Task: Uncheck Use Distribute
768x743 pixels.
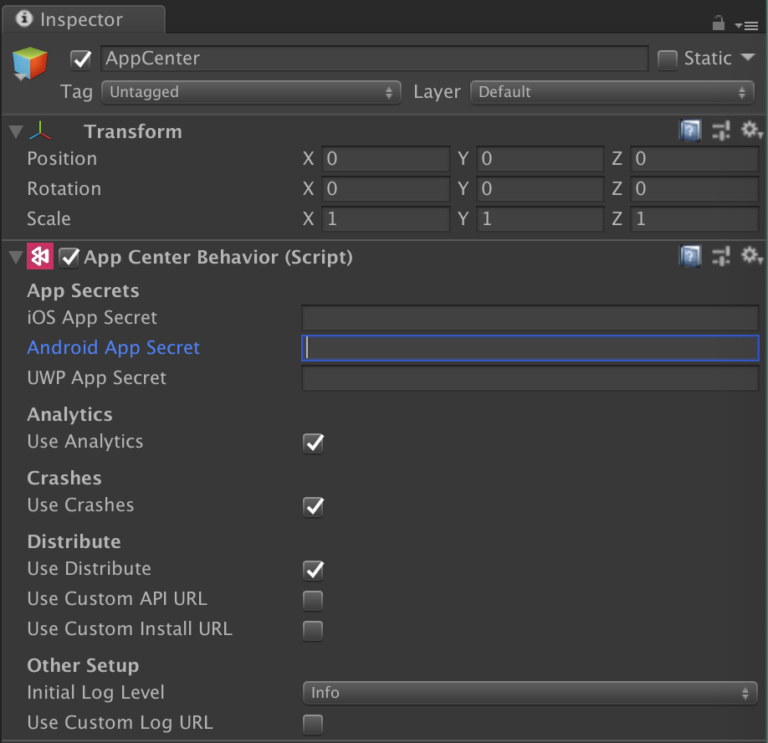Action: pos(313,571)
